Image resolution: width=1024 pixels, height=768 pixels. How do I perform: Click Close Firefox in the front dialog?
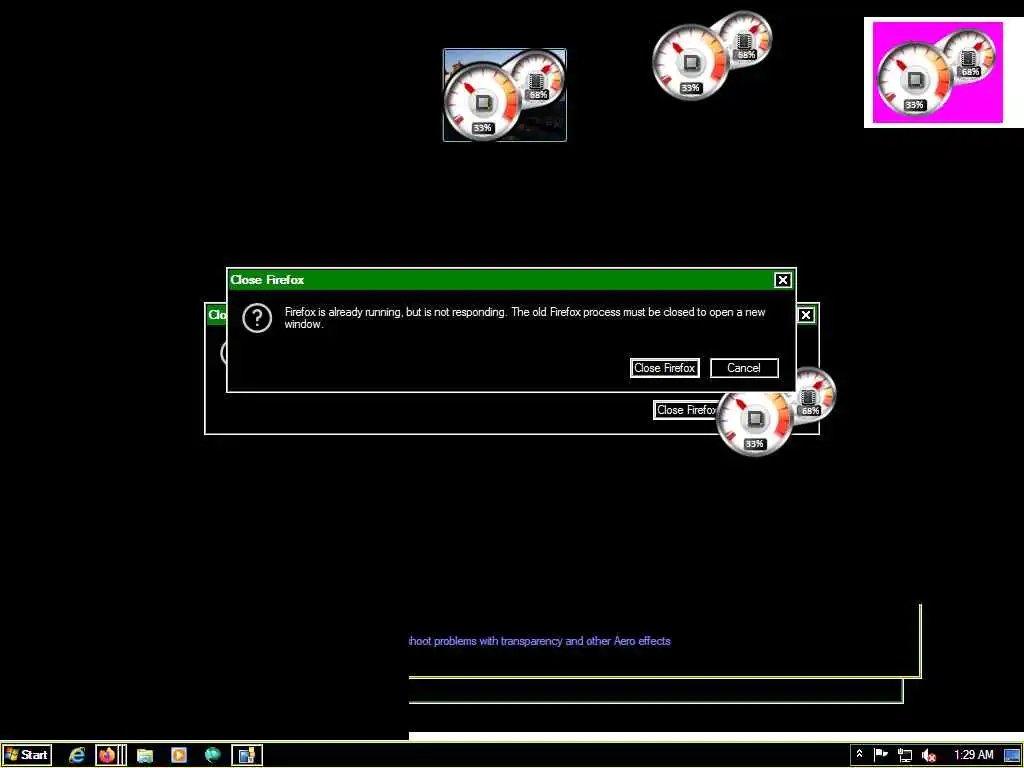coord(664,368)
